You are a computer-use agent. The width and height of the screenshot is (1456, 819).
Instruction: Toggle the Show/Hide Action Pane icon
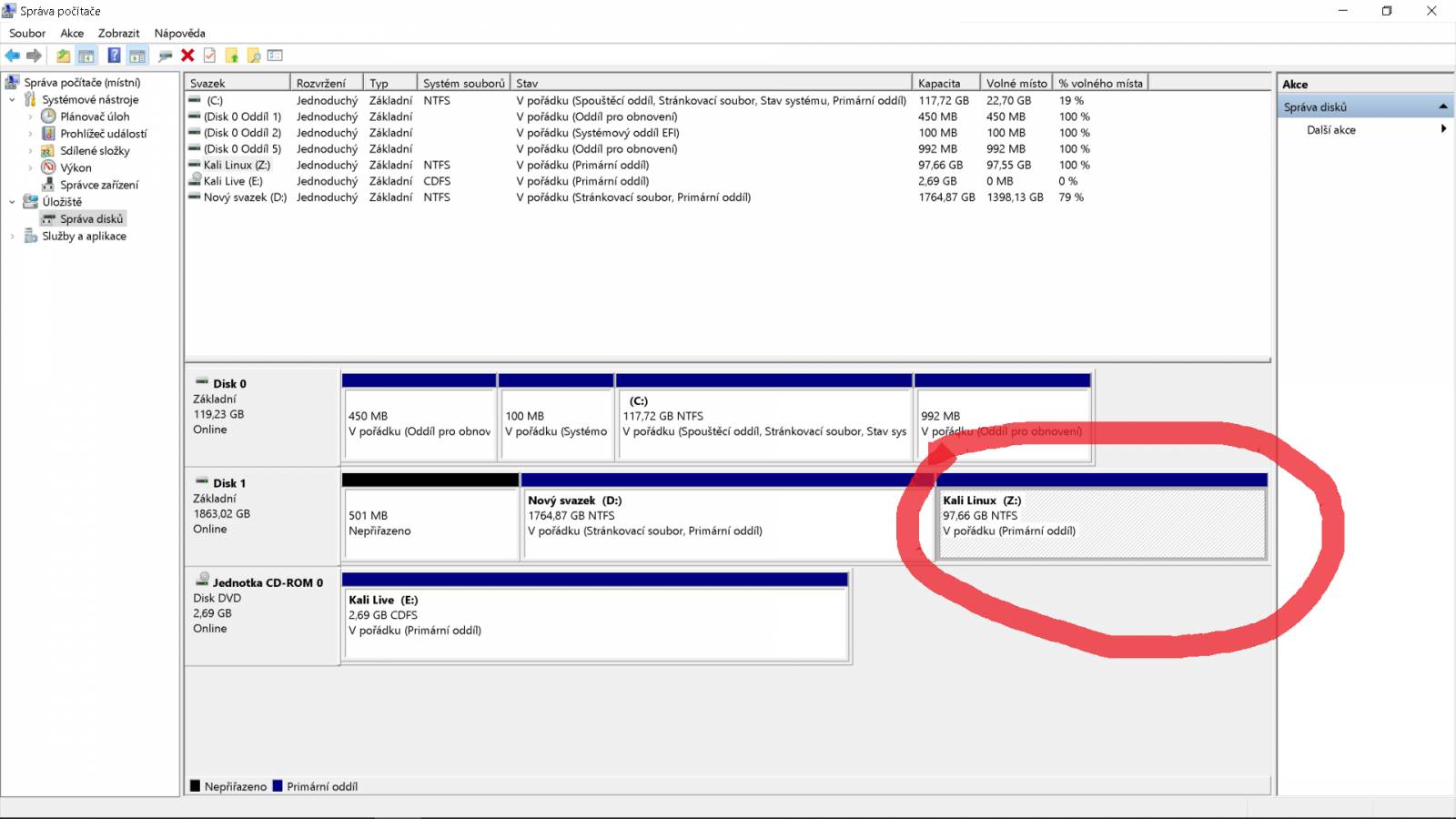(137, 56)
